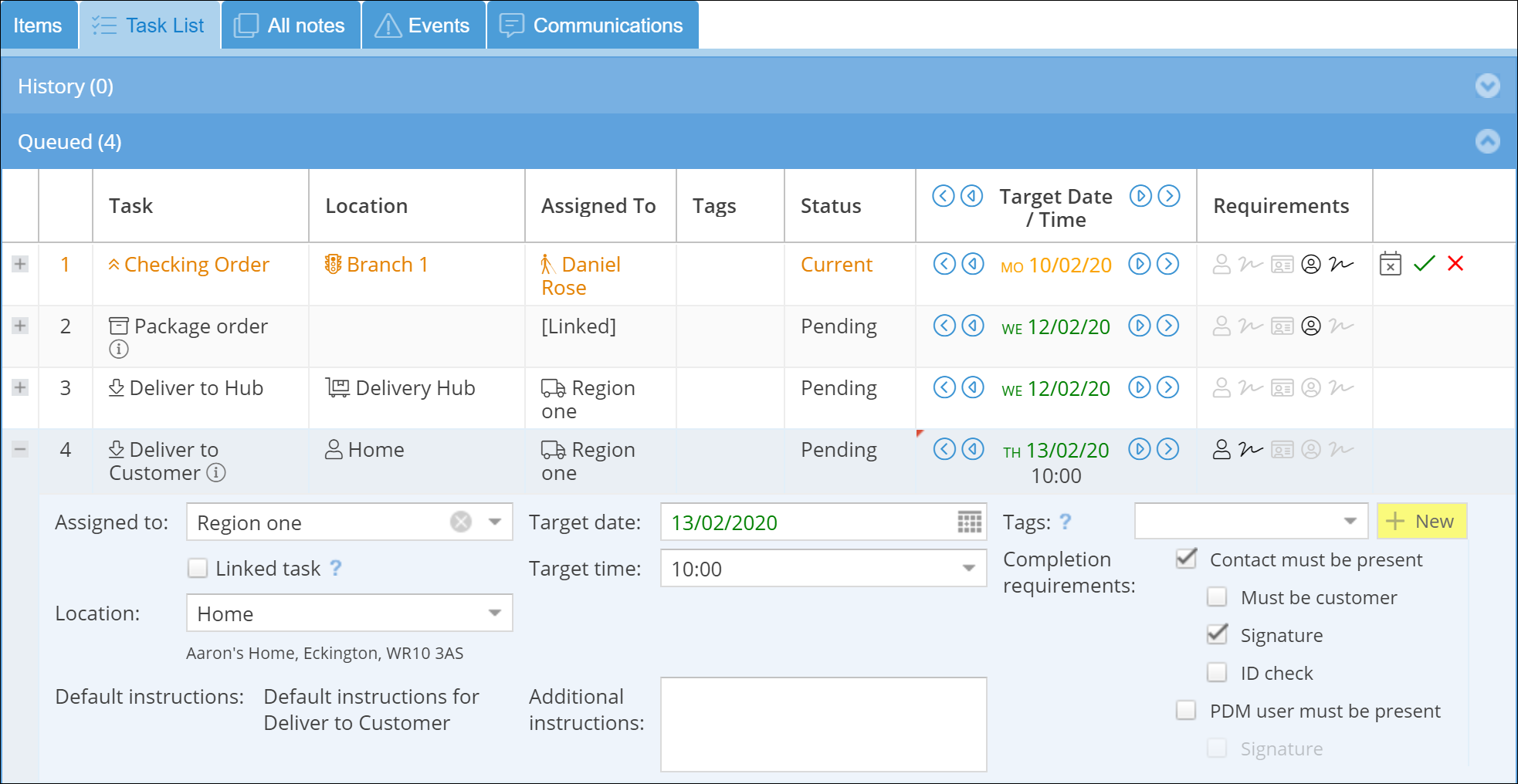Switch to the All notes tab
Viewport: 1518px width, 784px height.
point(291,25)
